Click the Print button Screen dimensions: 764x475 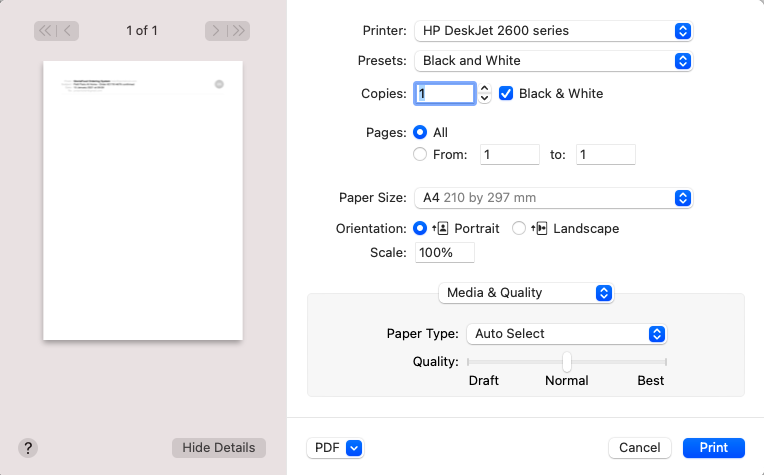click(714, 448)
